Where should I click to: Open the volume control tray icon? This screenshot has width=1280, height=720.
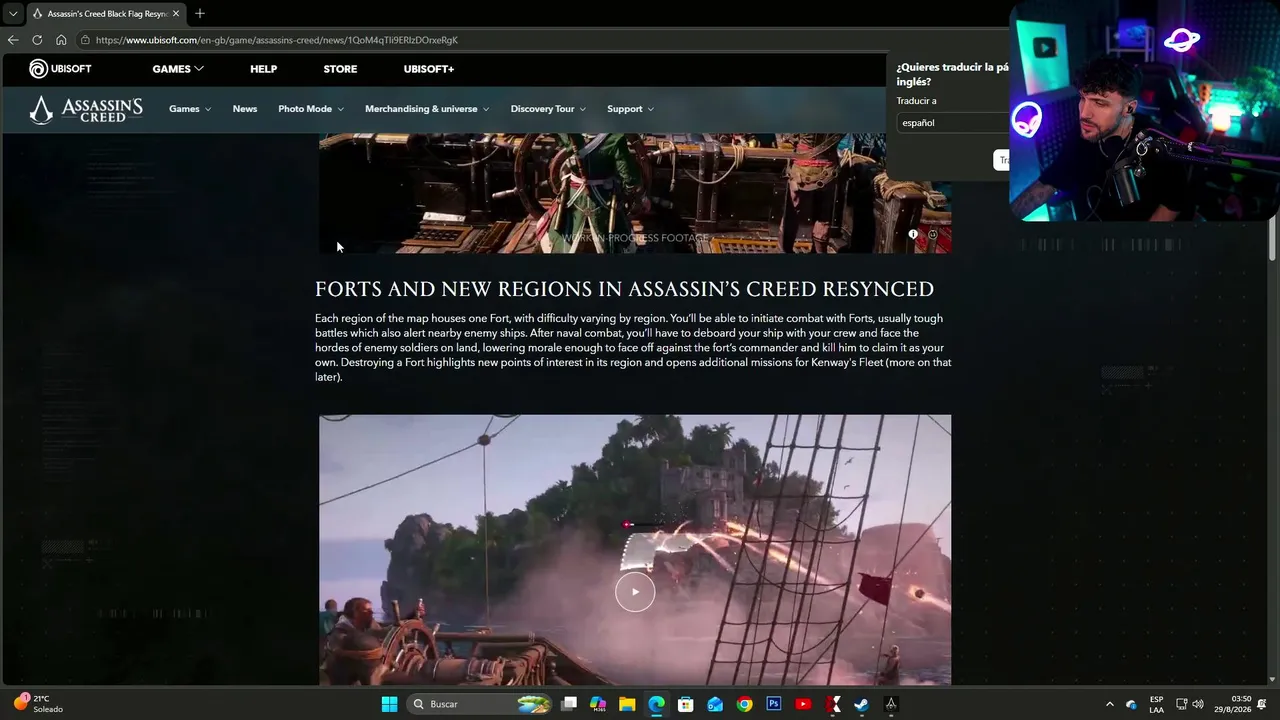(x=1198, y=704)
